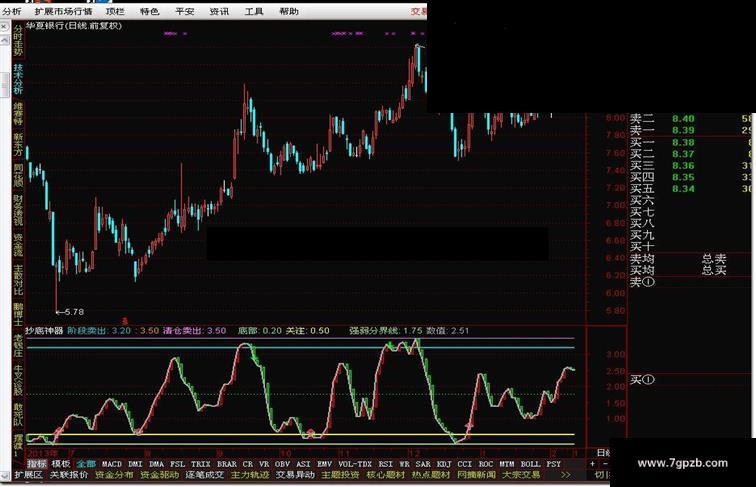Open the 大宗交易 tab
The width and height of the screenshot is (756, 487).
(x=521, y=475)
